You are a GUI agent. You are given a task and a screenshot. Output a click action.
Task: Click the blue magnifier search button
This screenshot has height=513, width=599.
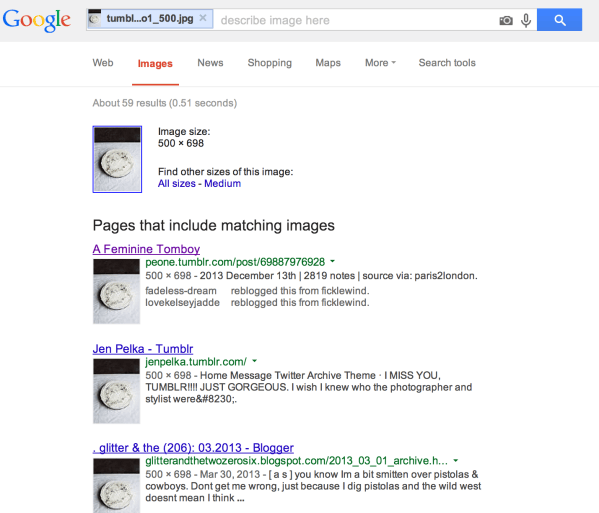point(560,20)
